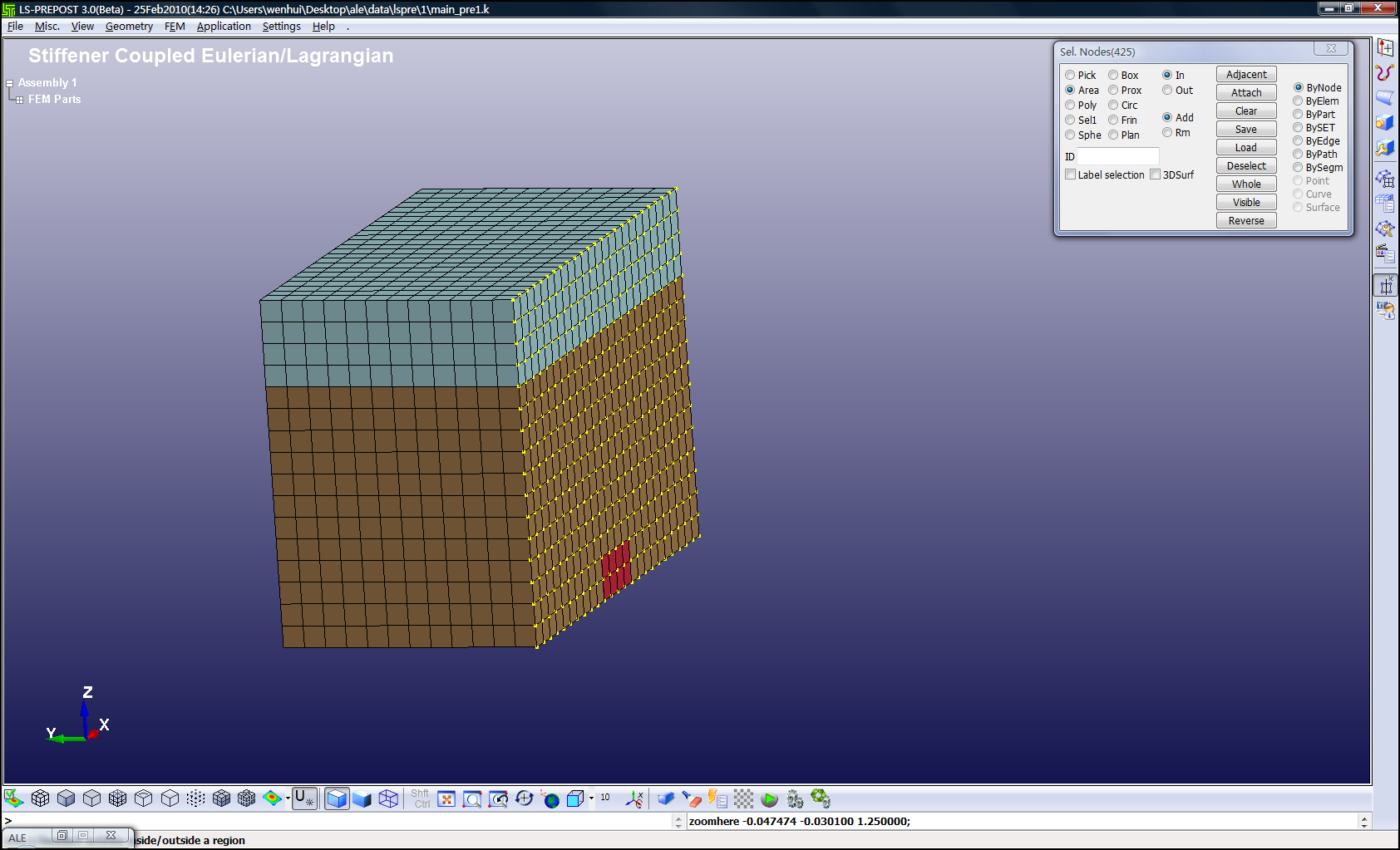Click the XYZ axis triad toggle icon

pyautogui.click(x=634, y=799)
